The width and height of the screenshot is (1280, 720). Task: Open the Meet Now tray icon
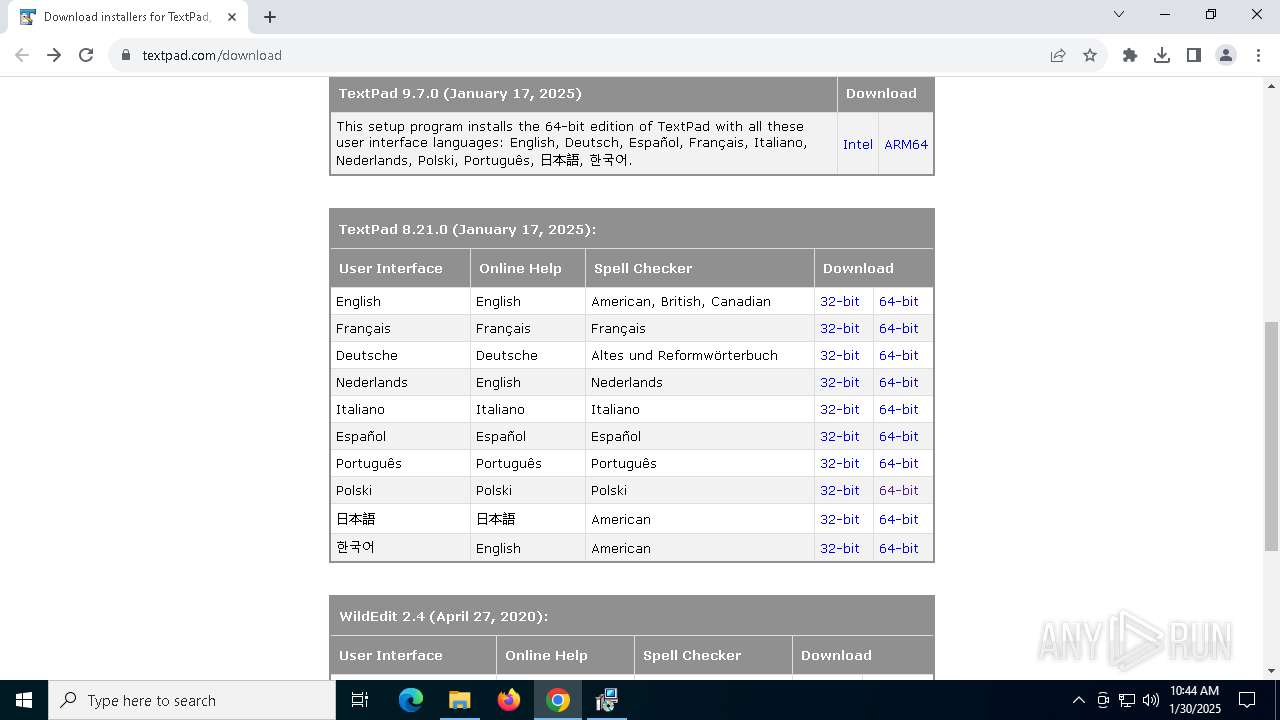point(1103,700)
